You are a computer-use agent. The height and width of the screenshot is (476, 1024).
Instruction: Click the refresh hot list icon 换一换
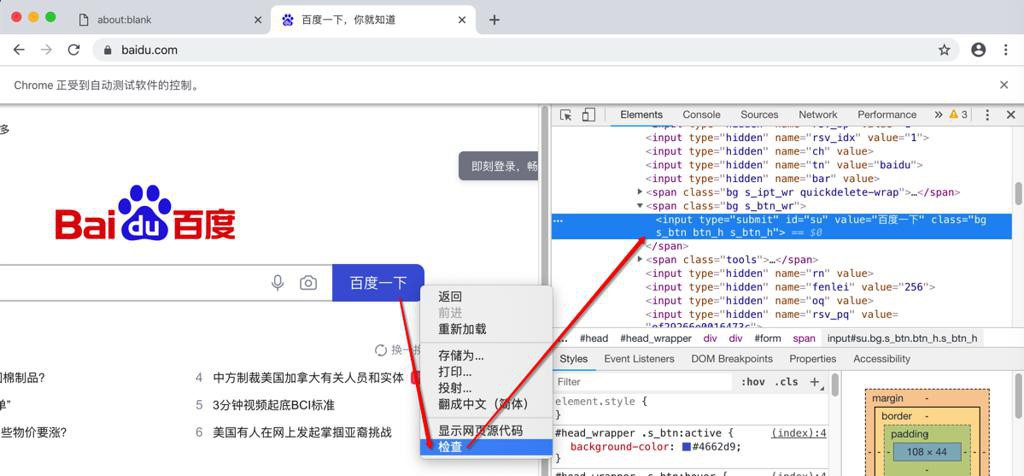(x=381, y=351)
